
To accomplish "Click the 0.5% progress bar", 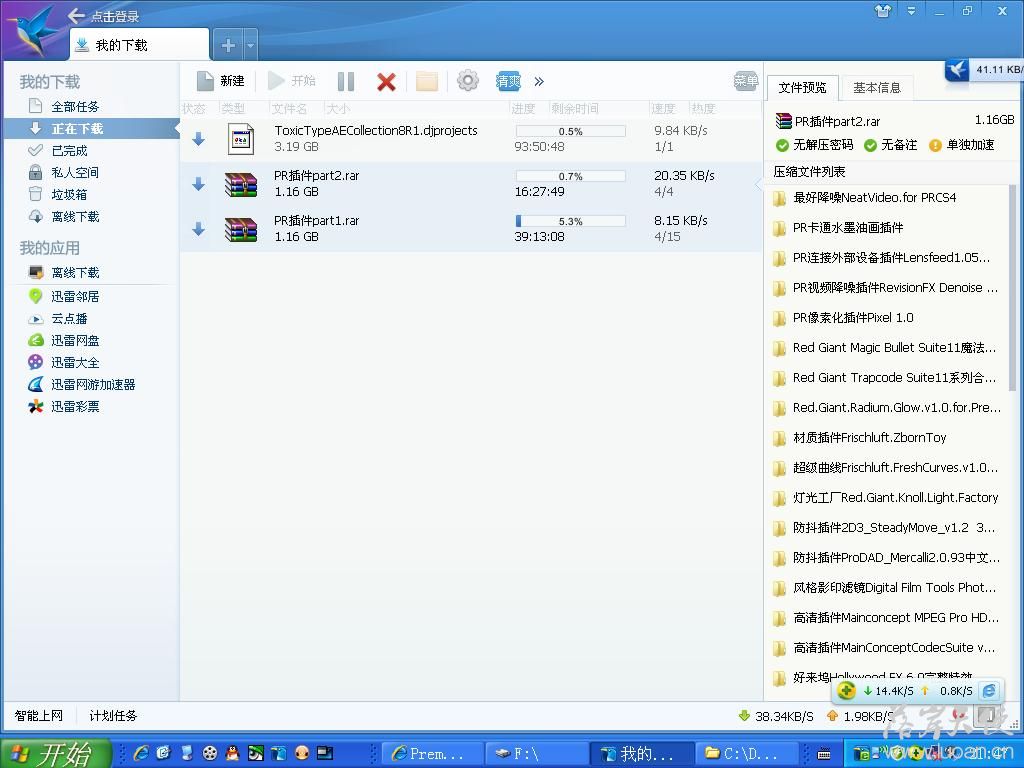I will (570, 131).
